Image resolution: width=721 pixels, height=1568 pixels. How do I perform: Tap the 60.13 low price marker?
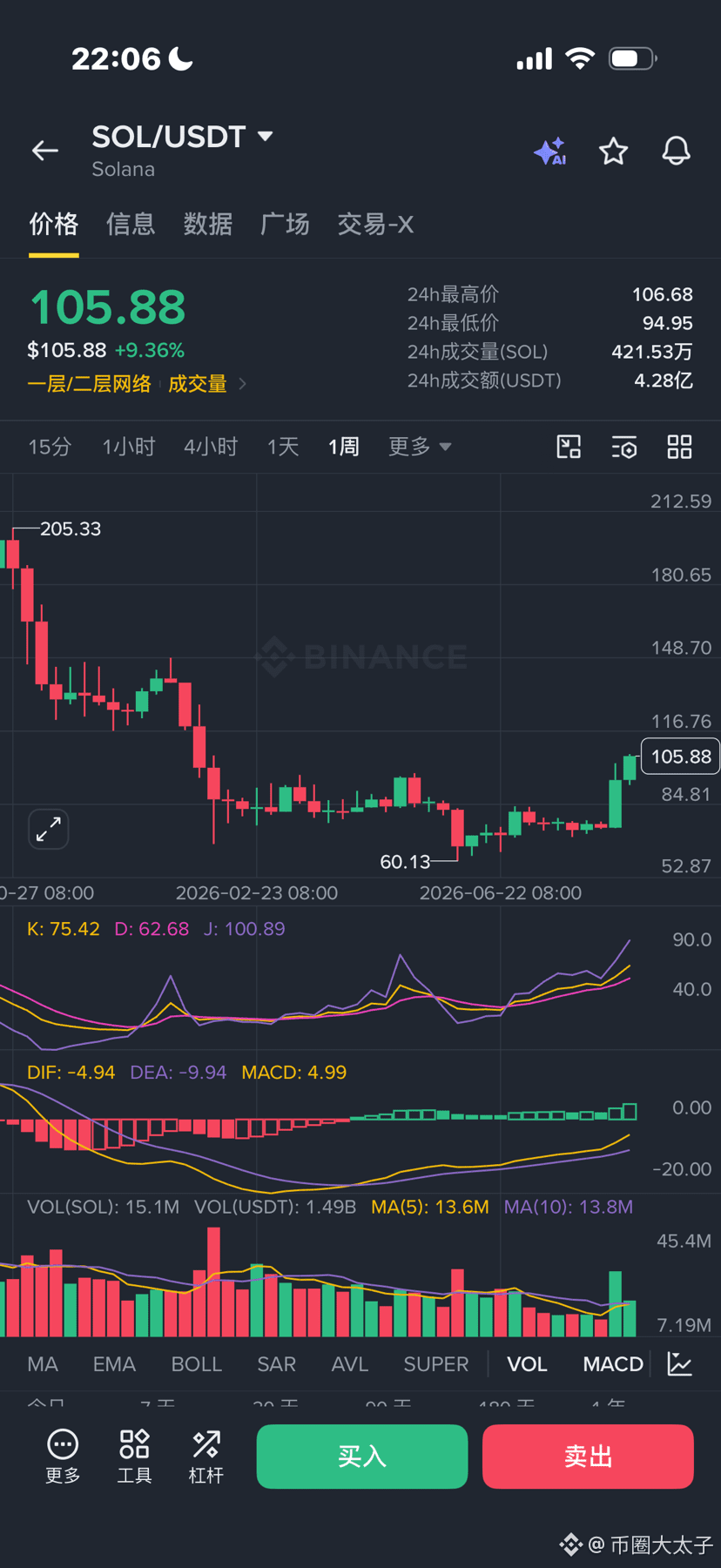tap(405, 861)
